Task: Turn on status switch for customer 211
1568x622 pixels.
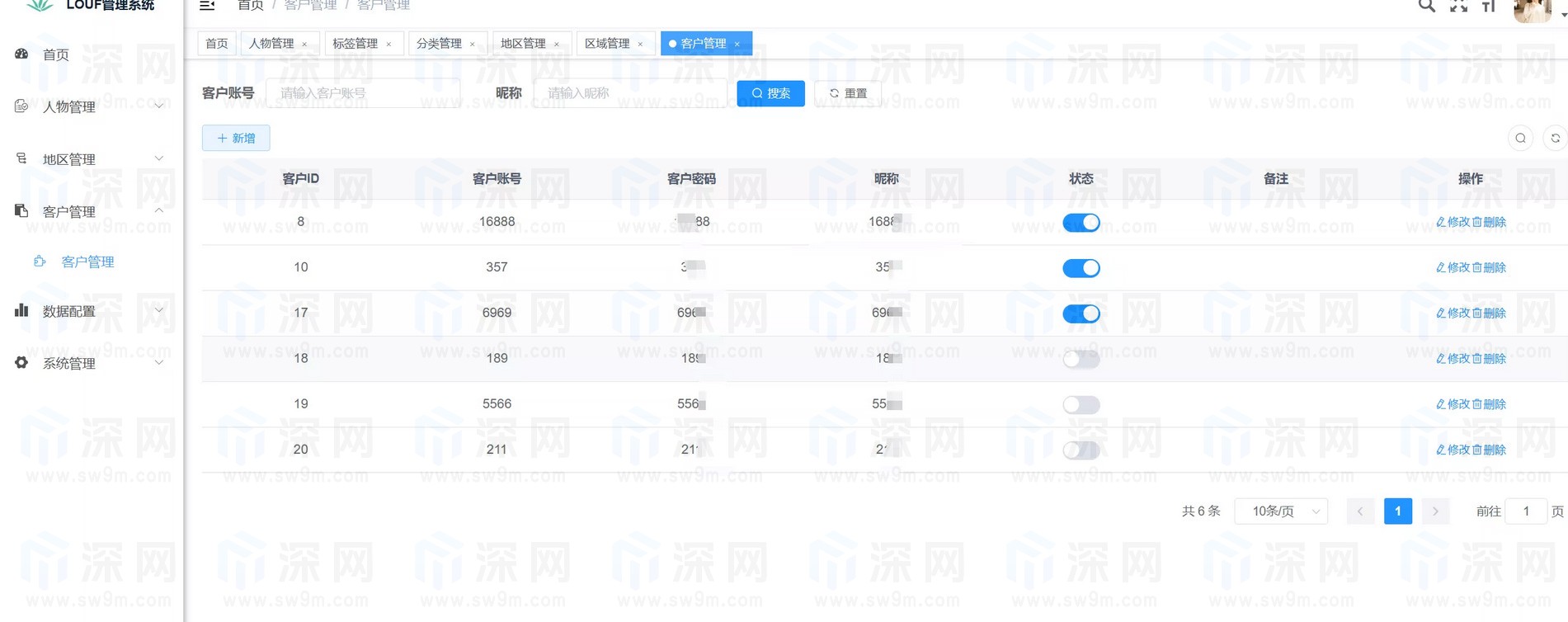Action: [1081, 450]
